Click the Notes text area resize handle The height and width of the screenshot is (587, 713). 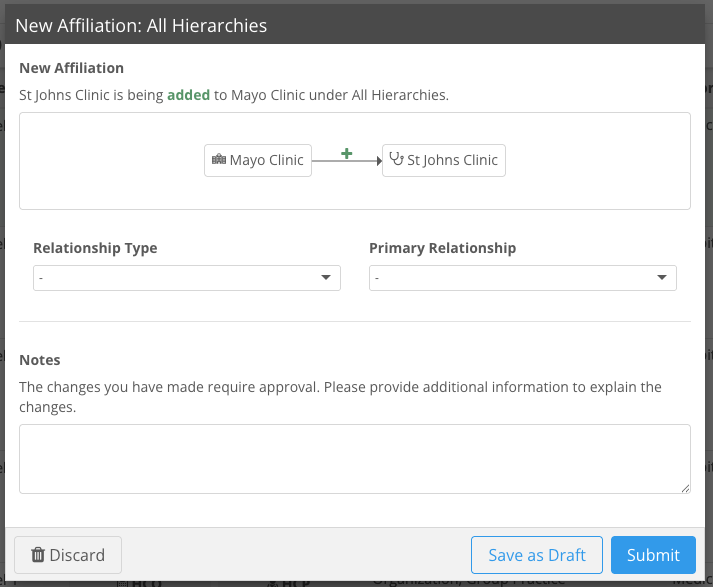pos(685,488)
